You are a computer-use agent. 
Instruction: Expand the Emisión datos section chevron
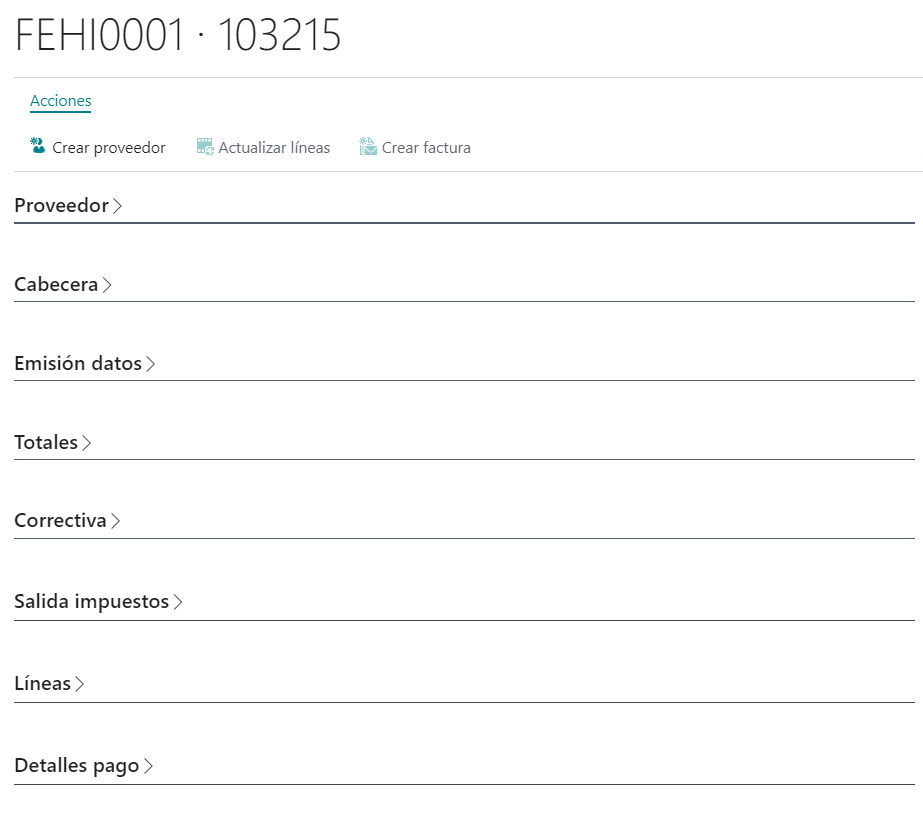click(x=150, y=364)
